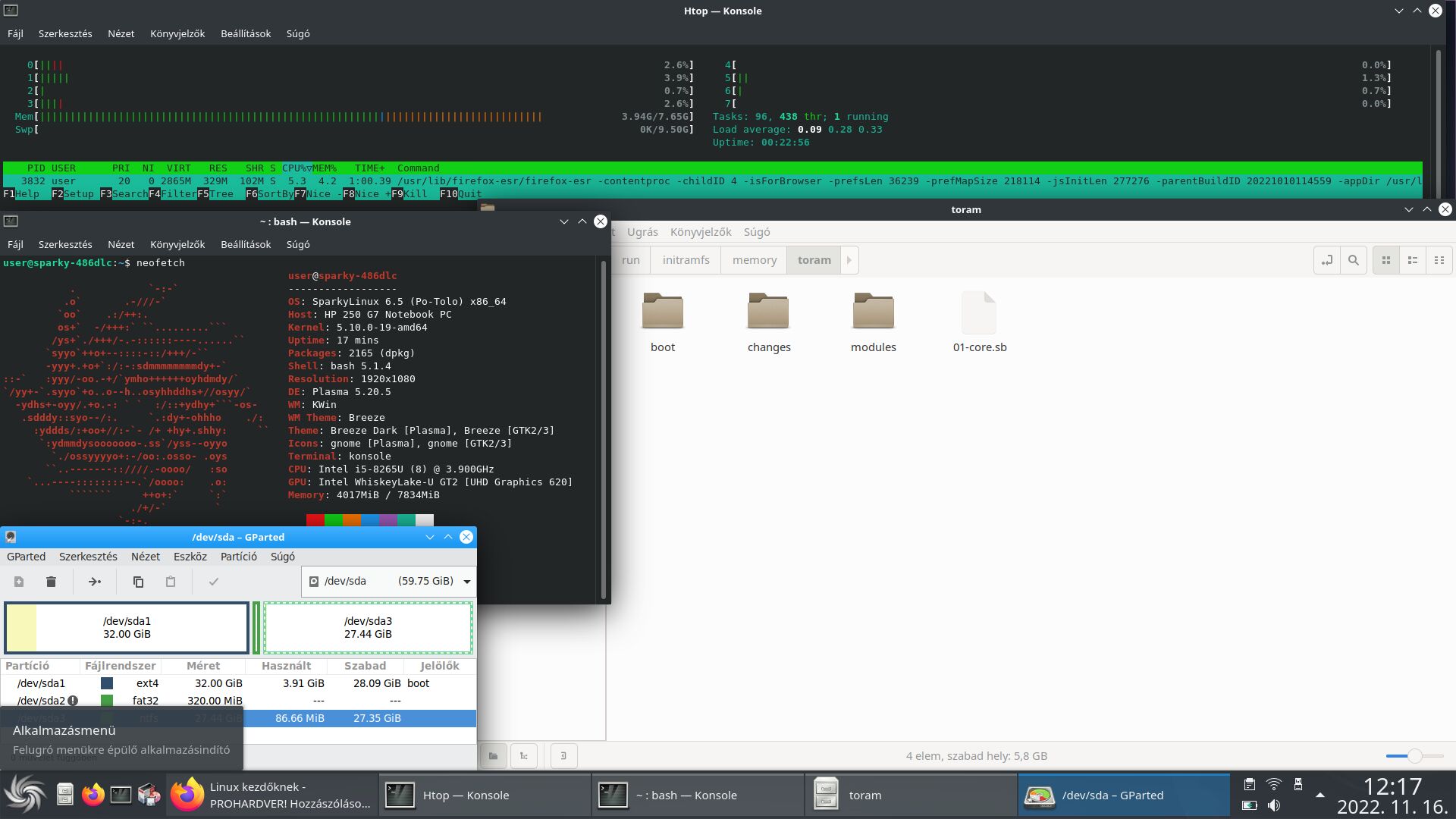1456x819 pixels.
Task: Click F5 Tree in htop footer
Action: (x=215, y=194)
